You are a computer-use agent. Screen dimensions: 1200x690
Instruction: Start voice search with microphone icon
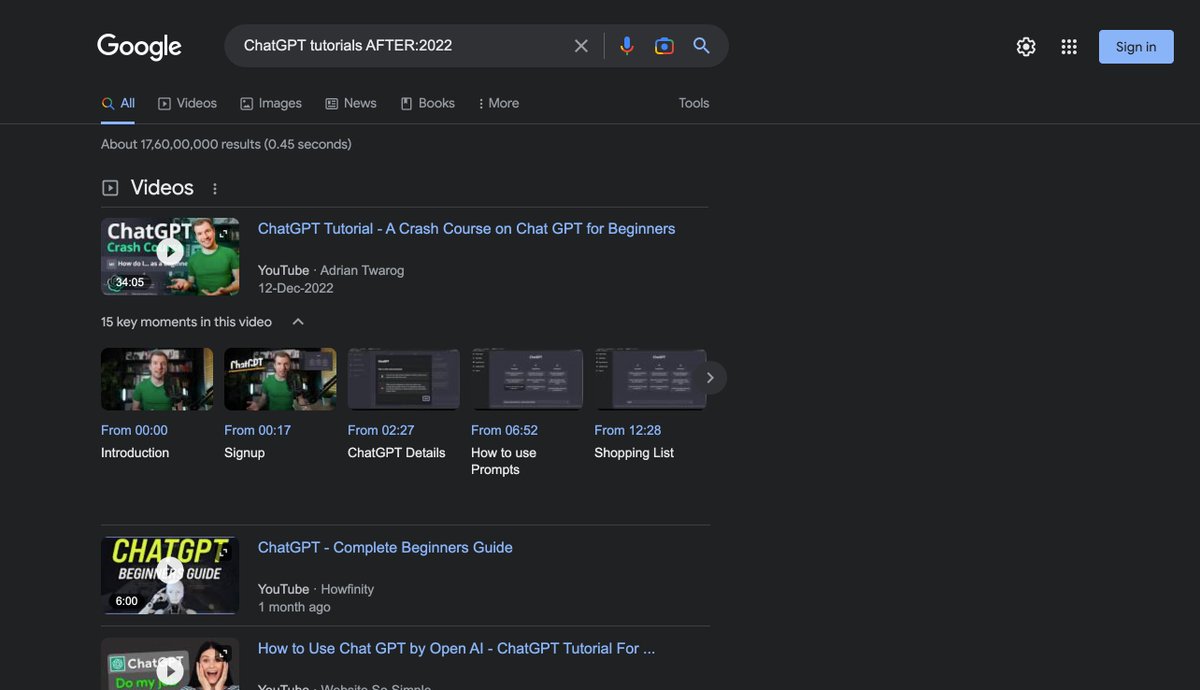coord(627,46)
